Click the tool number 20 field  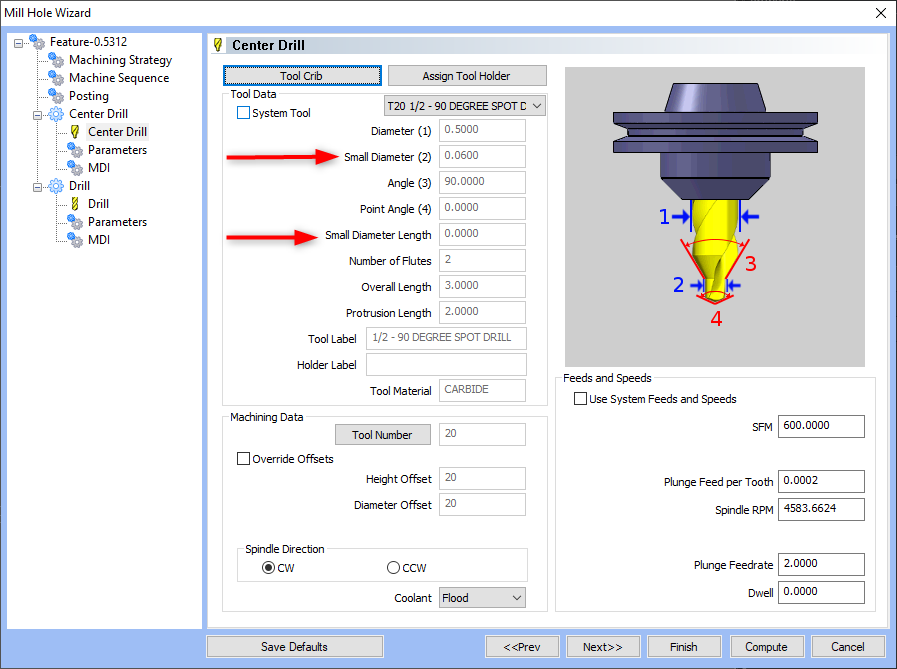[x=482, y=435]
